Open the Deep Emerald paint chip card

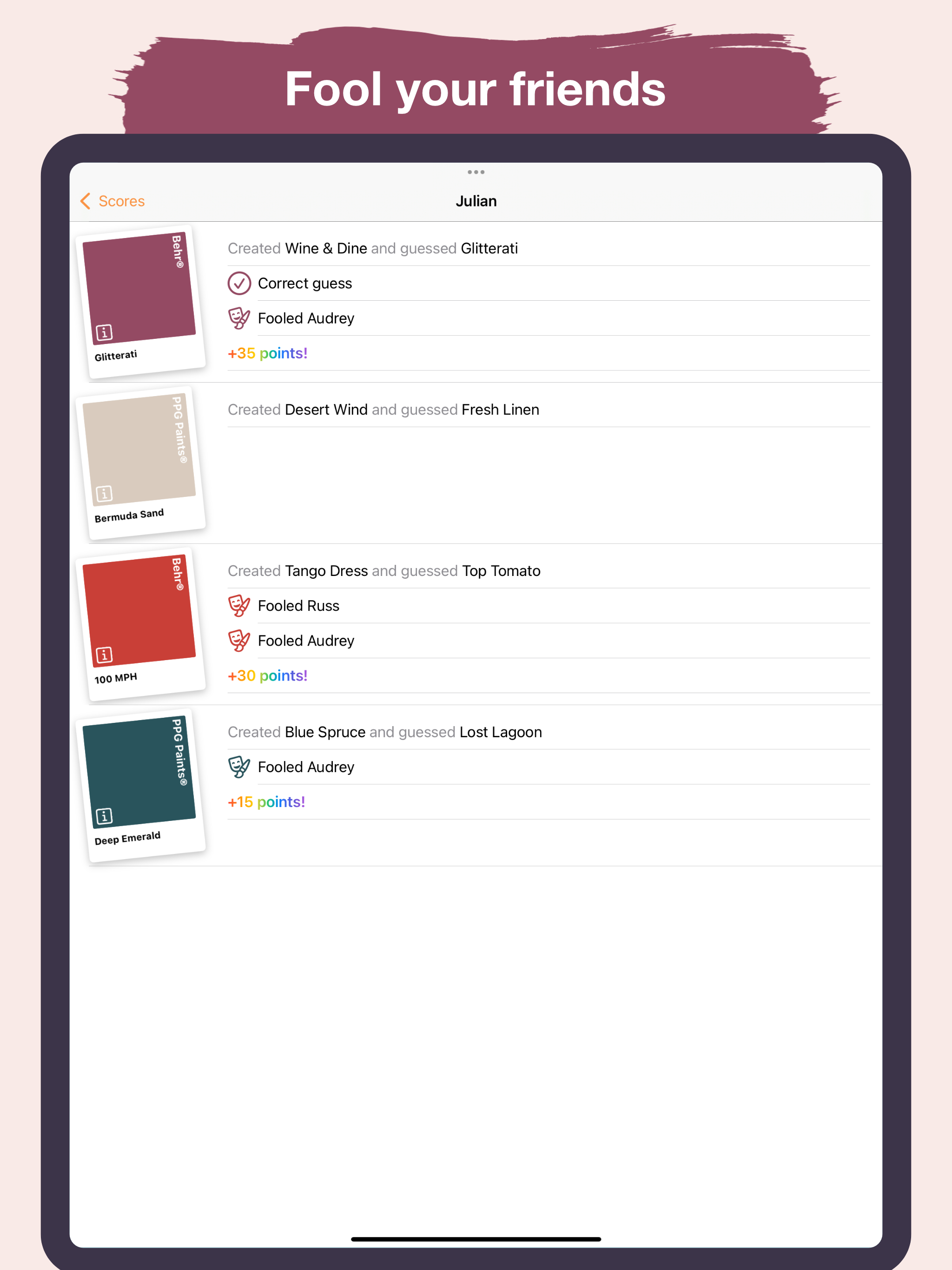click(x=141, y=786)
